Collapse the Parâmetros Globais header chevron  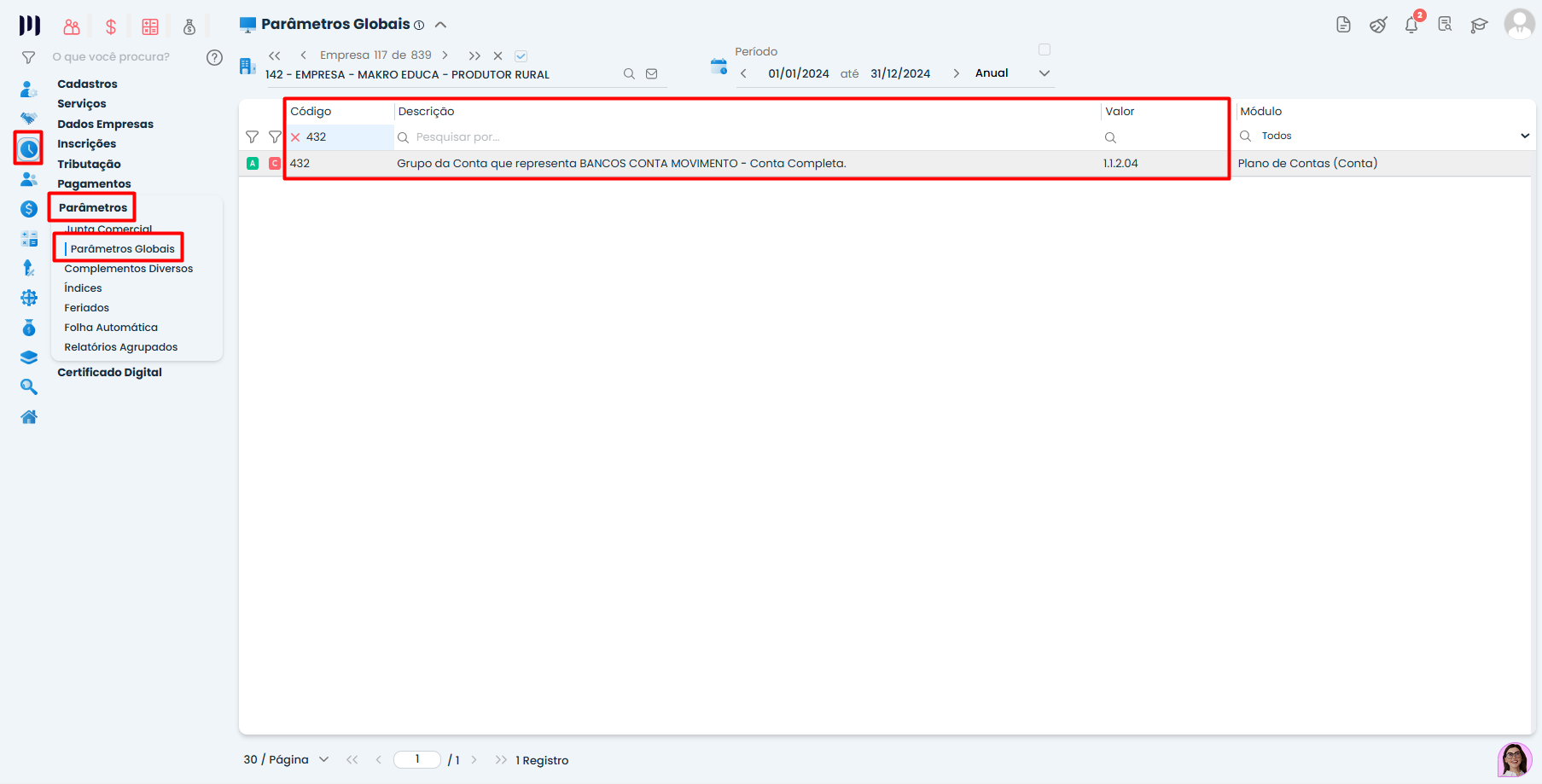pyautogui.click(x=440, y=25)
